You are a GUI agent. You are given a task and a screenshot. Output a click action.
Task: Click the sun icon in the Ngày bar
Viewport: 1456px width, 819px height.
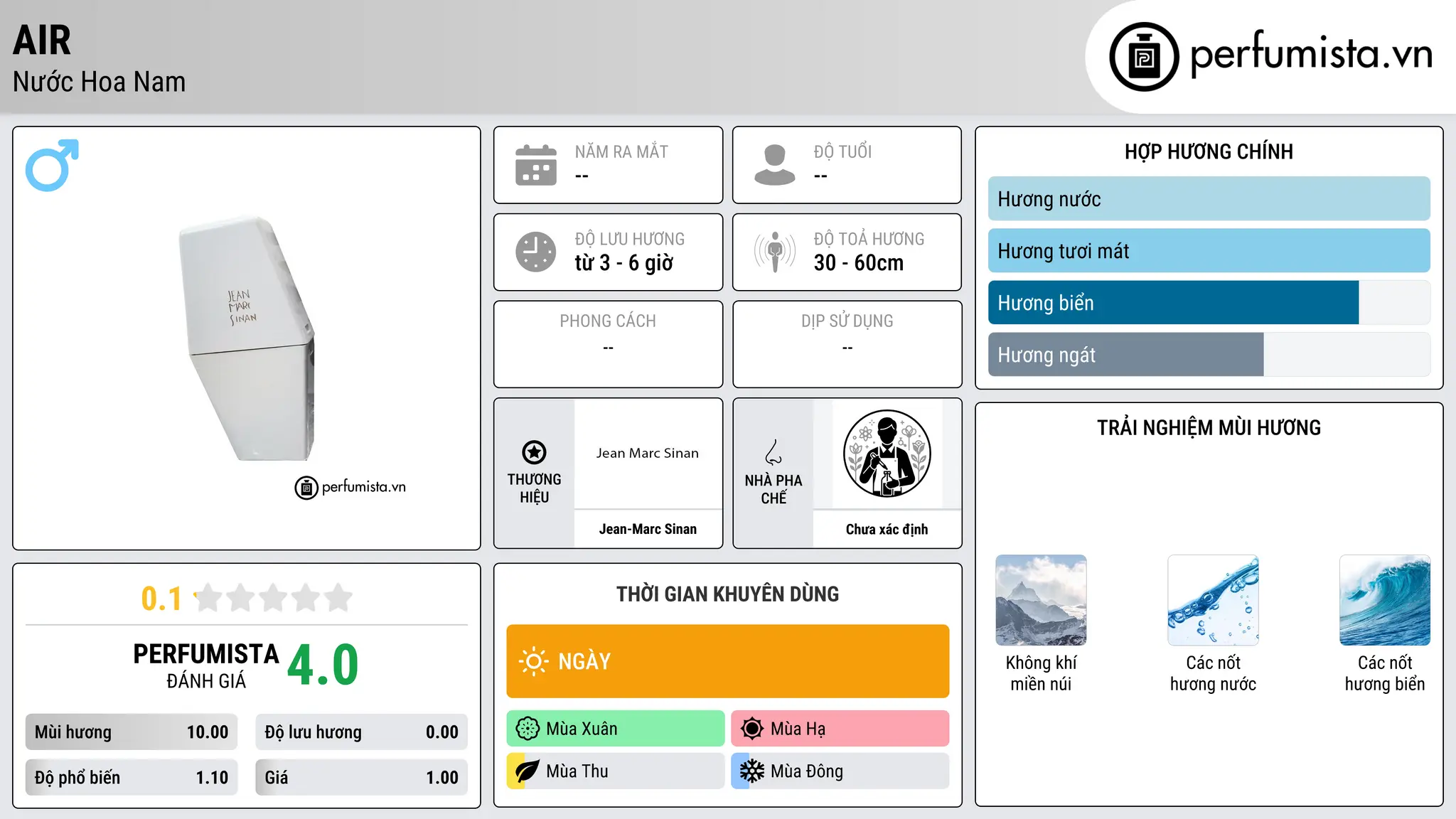[533, 661]
